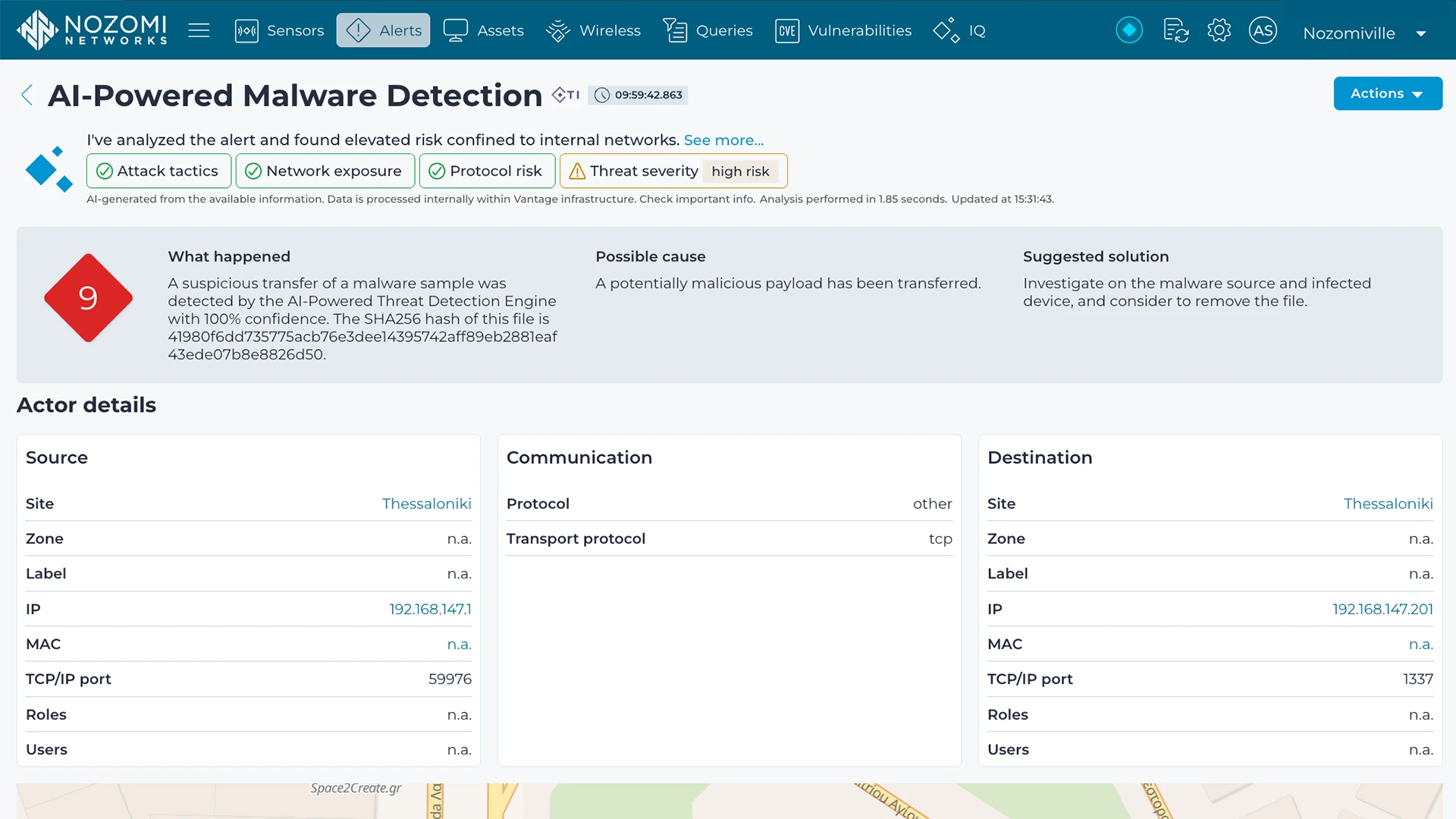Click the clock timestamp 09:59:42.863
The height and width of the screenshot is (819, 1456).
pyautogui.click(x=639, y=95)
